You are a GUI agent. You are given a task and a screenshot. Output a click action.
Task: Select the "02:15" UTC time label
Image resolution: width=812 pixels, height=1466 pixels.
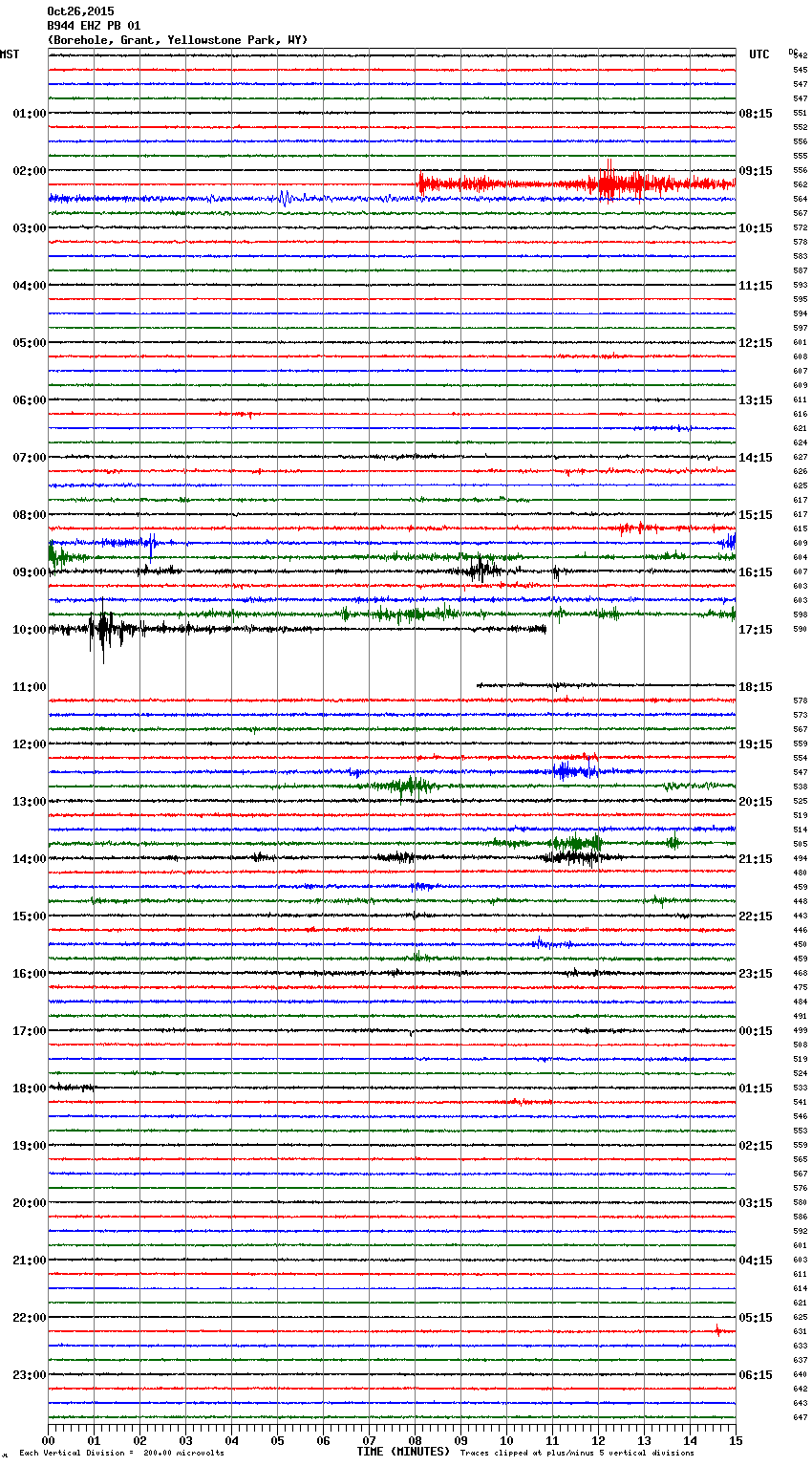(756, 1146)
